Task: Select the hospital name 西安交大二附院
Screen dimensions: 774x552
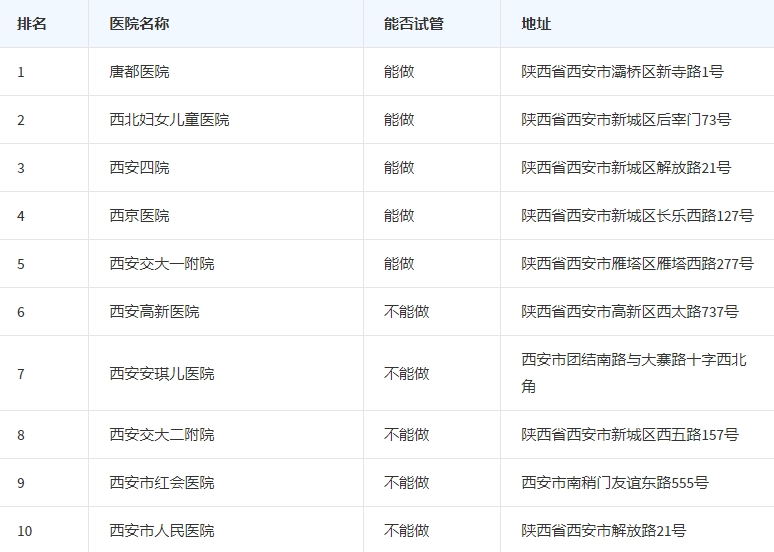Action: pos(162,434)
